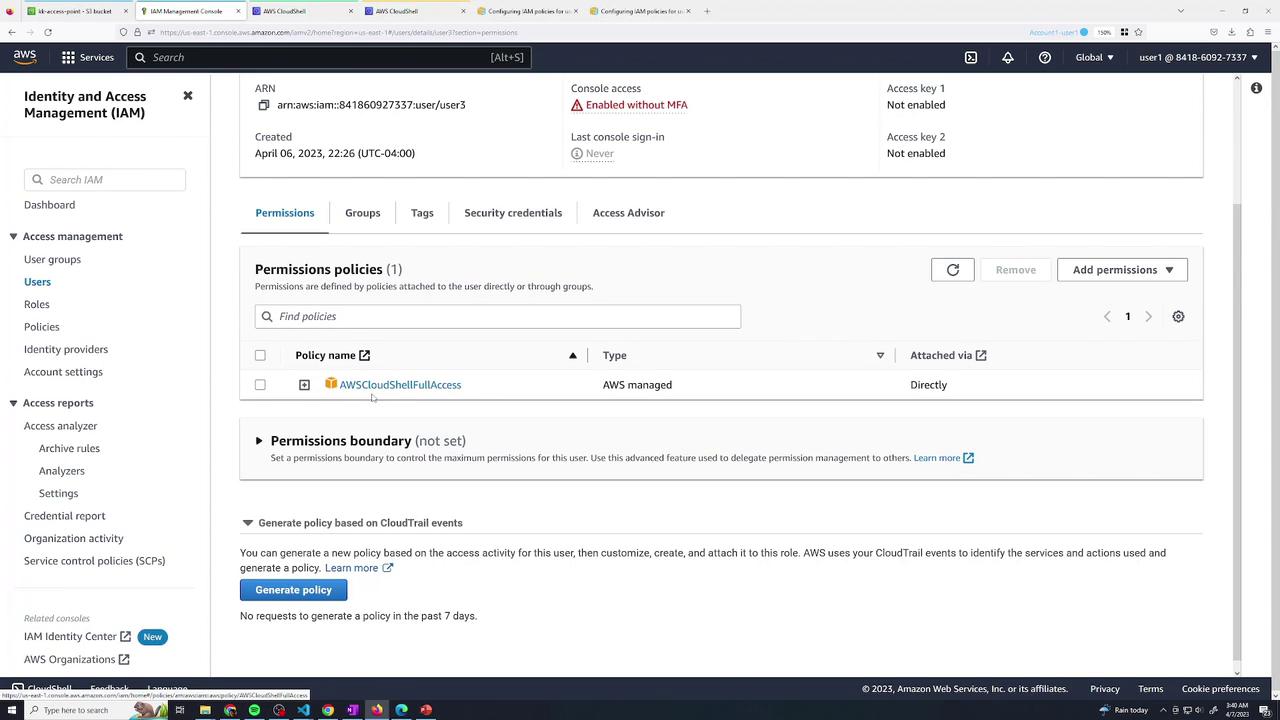The image size is (1280, 720).
Task: Open the AWS logo home link
Action: click(25, 57)
